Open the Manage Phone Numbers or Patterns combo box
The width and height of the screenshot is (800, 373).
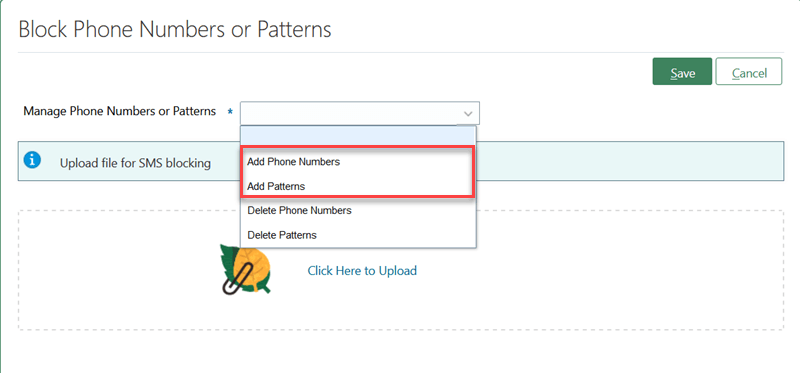pyautogui.click(x=360, y=113)
